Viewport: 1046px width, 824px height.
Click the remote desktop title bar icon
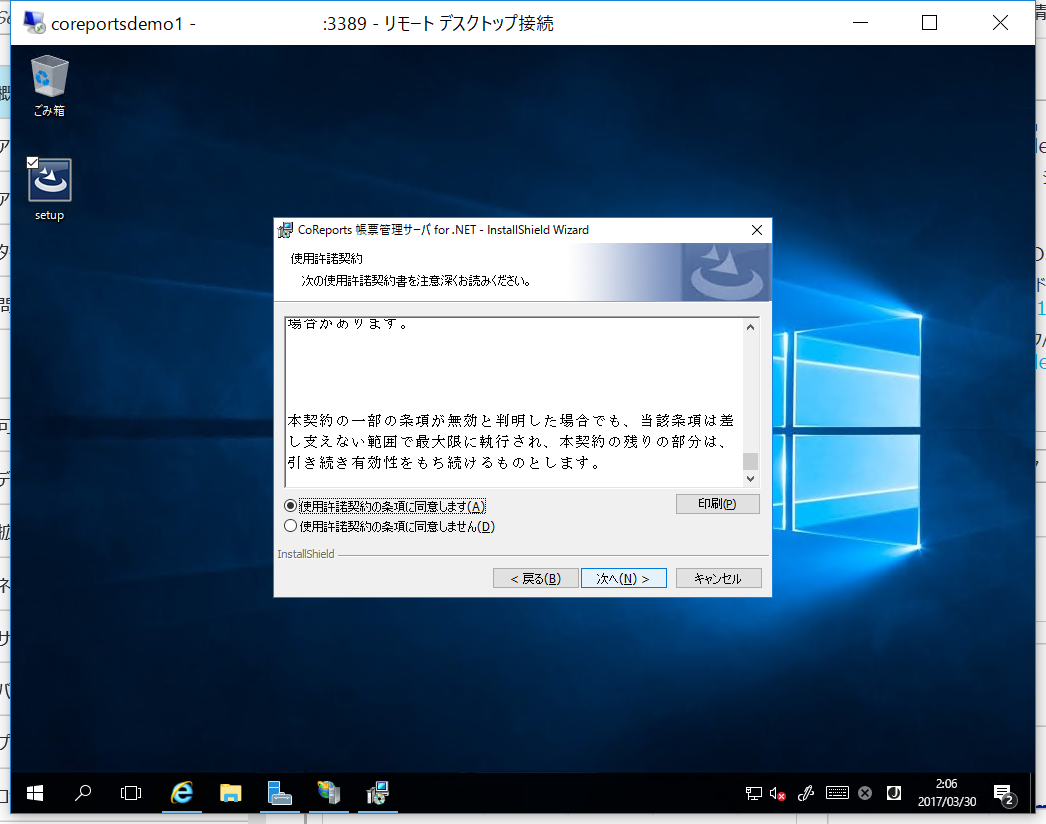[x=34, y=23]
